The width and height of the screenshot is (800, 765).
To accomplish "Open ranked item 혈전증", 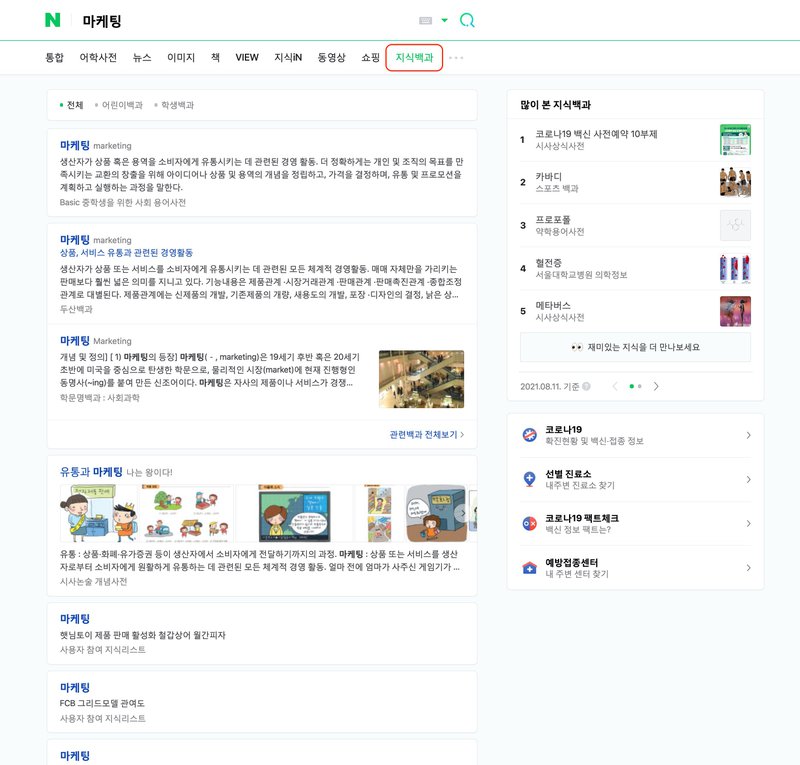I will (x=548, y=263).
